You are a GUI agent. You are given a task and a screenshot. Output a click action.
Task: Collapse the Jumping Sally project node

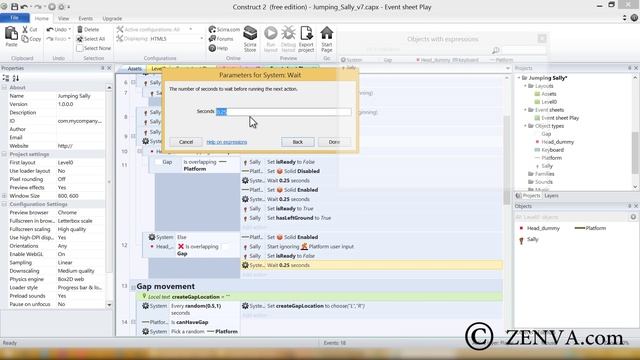tap(519, 78)
